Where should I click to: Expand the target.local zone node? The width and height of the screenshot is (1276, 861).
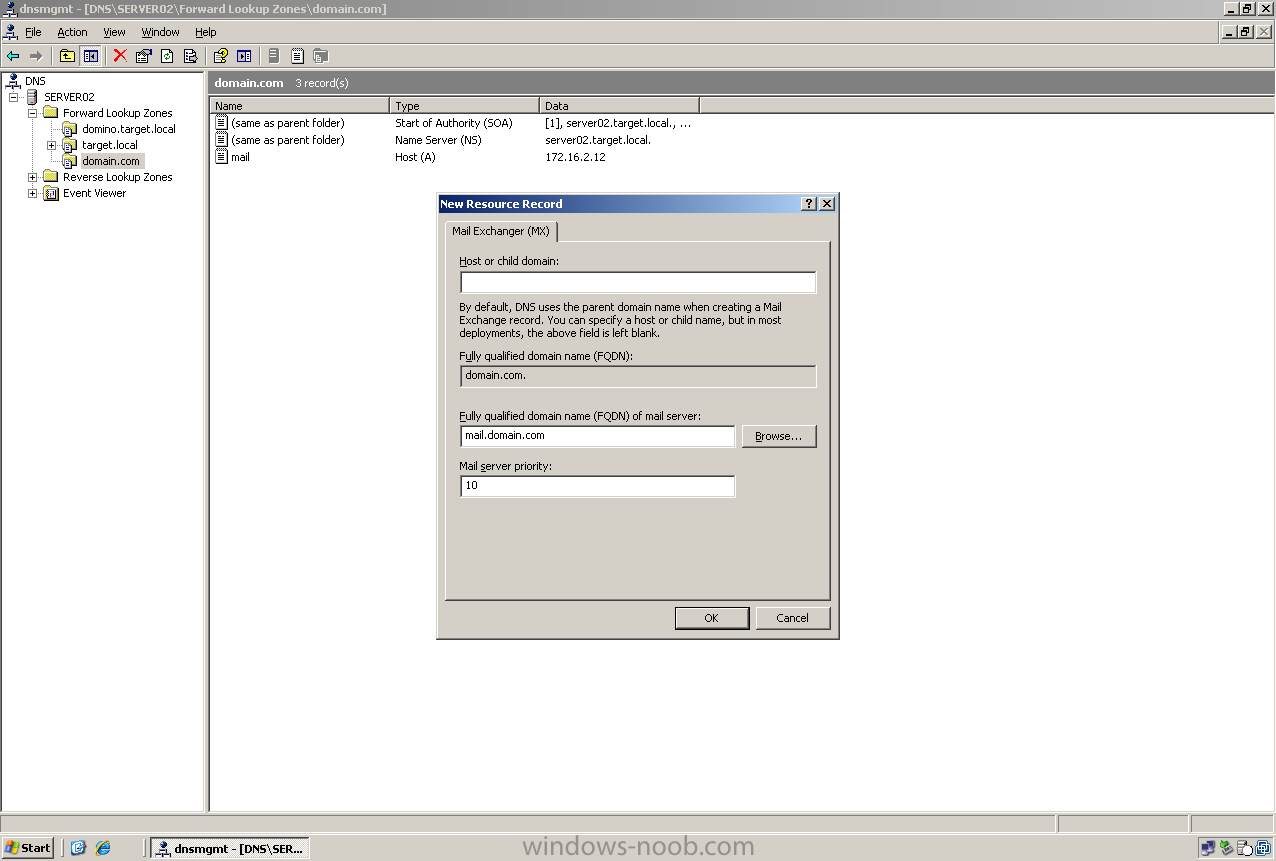(x=52, y=145)
